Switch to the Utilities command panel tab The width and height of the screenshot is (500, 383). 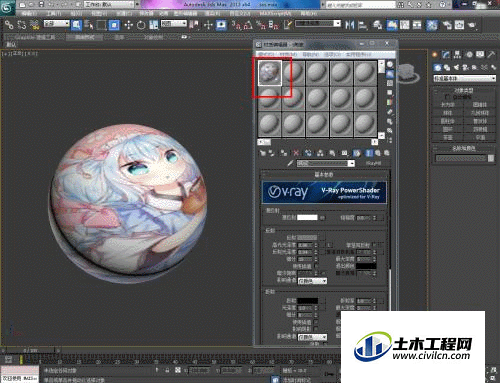[x=491, y=54]
